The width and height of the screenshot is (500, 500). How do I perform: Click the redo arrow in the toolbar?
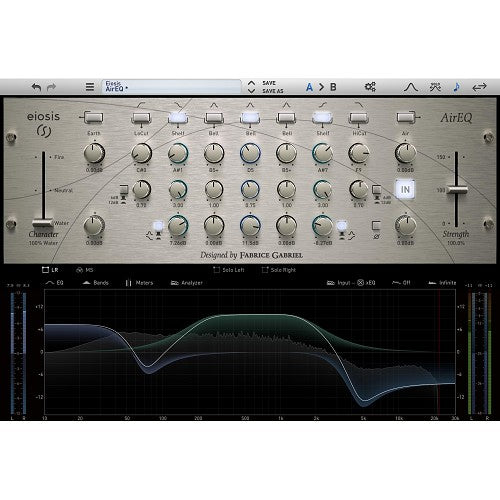pyautogui.click(x=51, y=87)
